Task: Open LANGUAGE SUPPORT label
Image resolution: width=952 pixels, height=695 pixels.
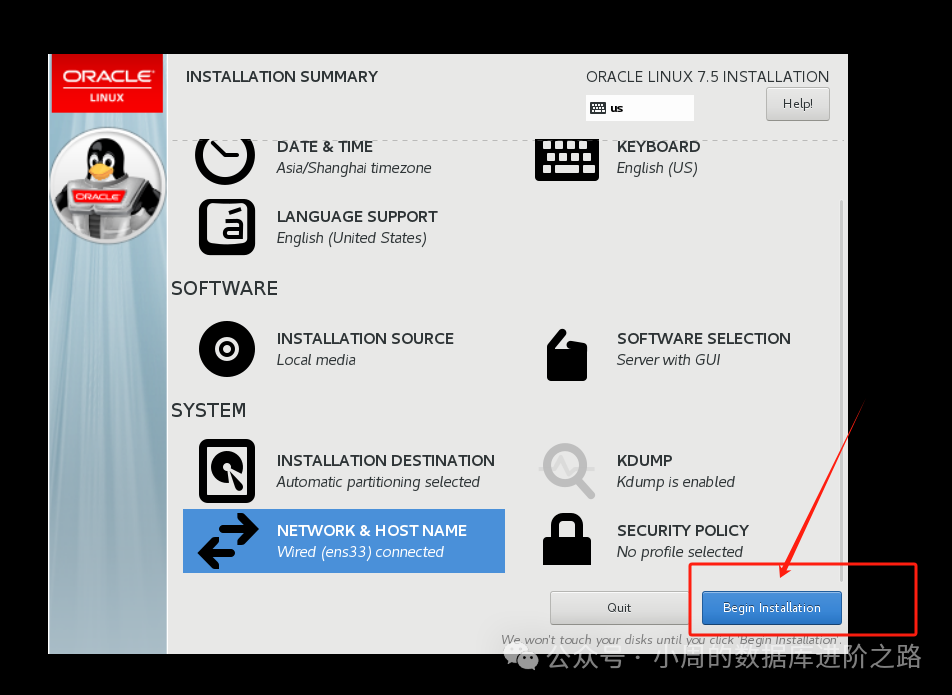Action: [x=357, y=217]
